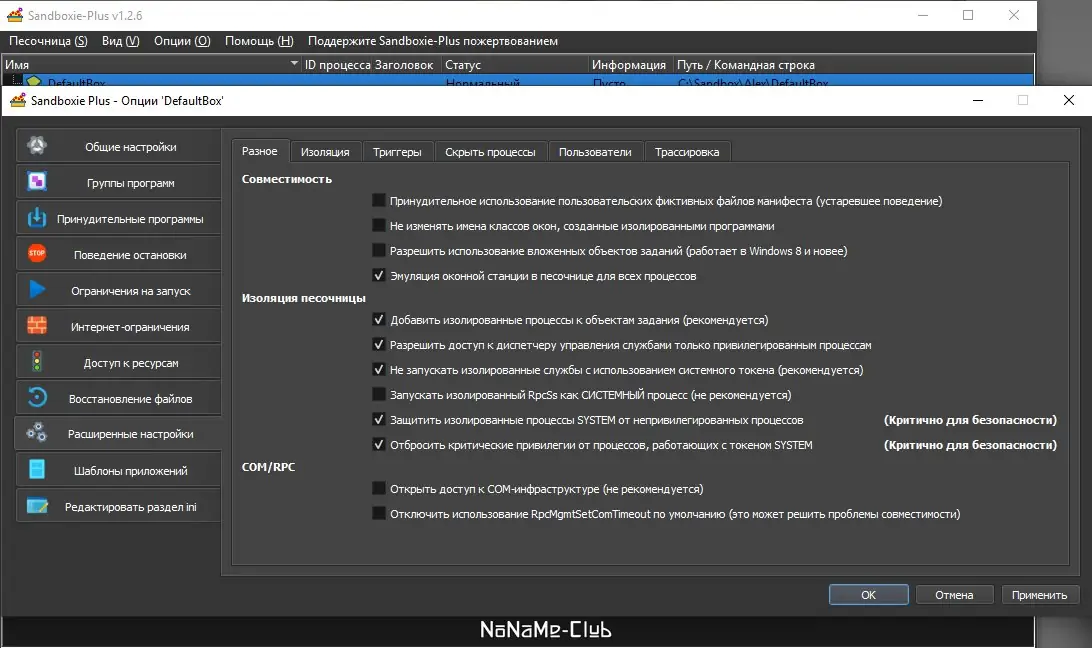Open Доступ к ресурсам section

[x=118, y=362]
